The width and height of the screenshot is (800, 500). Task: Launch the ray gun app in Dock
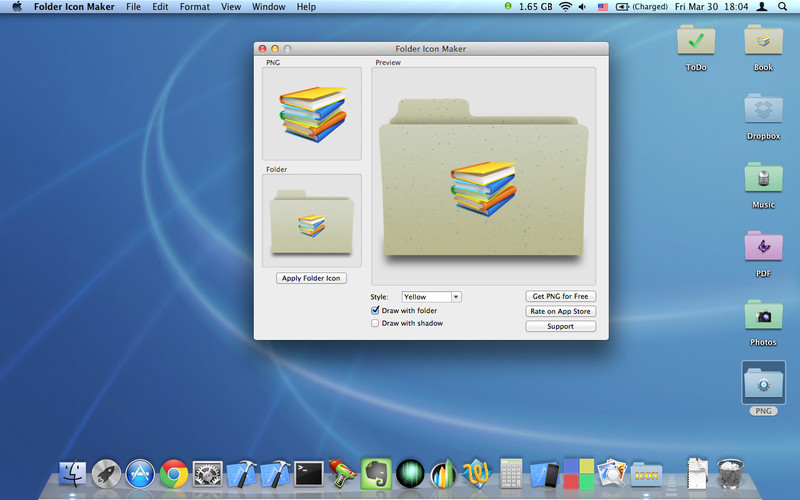click(342, 474)
